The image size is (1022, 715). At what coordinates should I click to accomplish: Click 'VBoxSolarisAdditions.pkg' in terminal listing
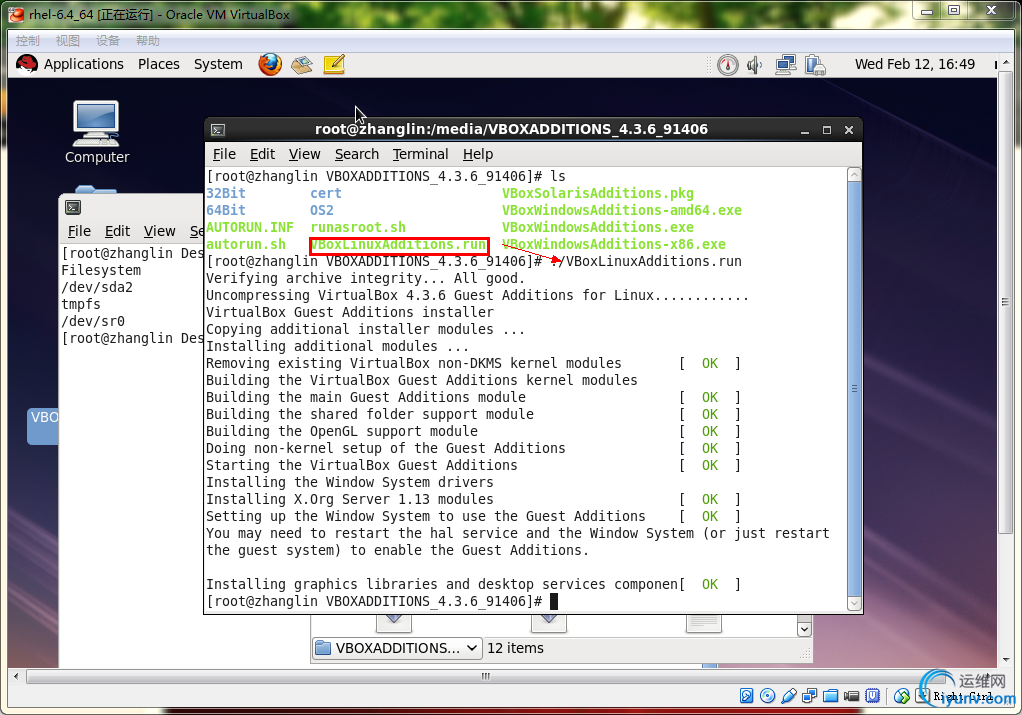(x=598, y=194)
